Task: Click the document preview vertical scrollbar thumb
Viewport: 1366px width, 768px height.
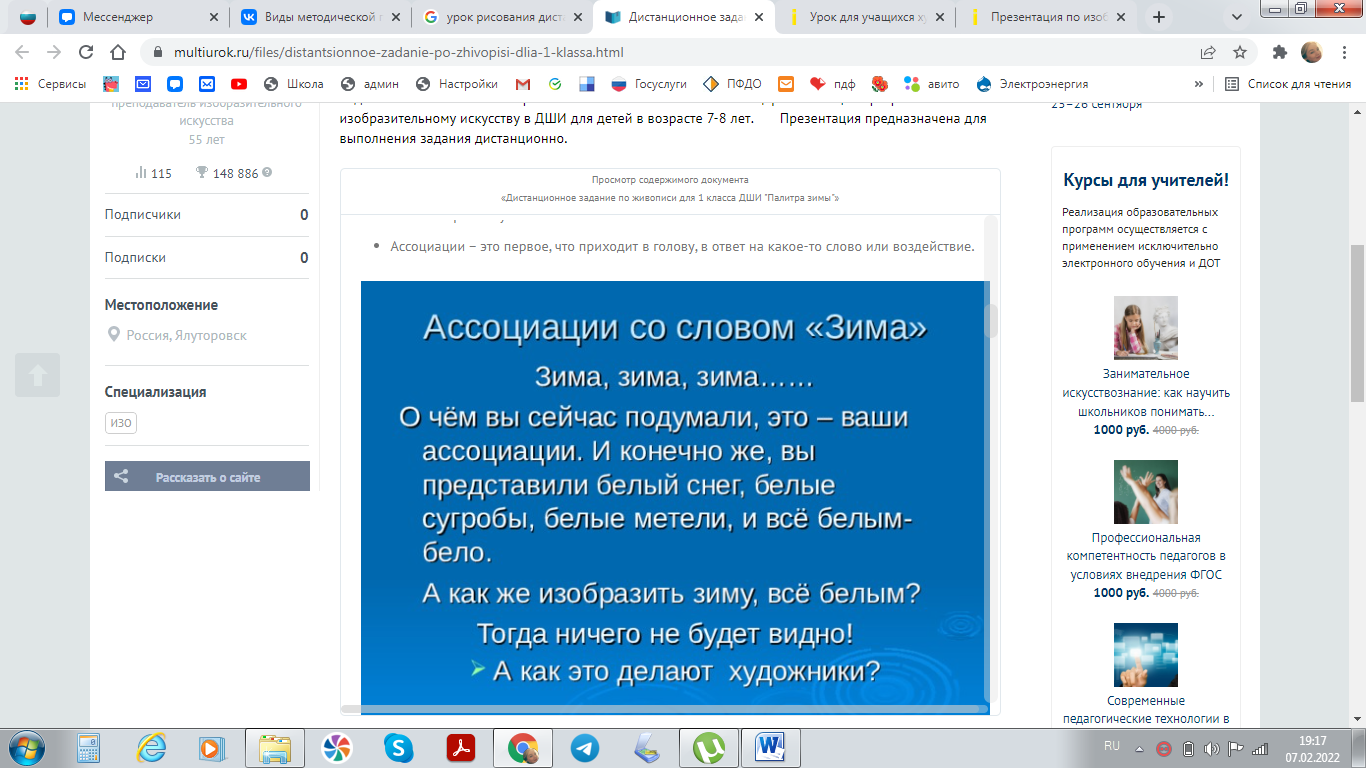Action: [x=992, y=321]
